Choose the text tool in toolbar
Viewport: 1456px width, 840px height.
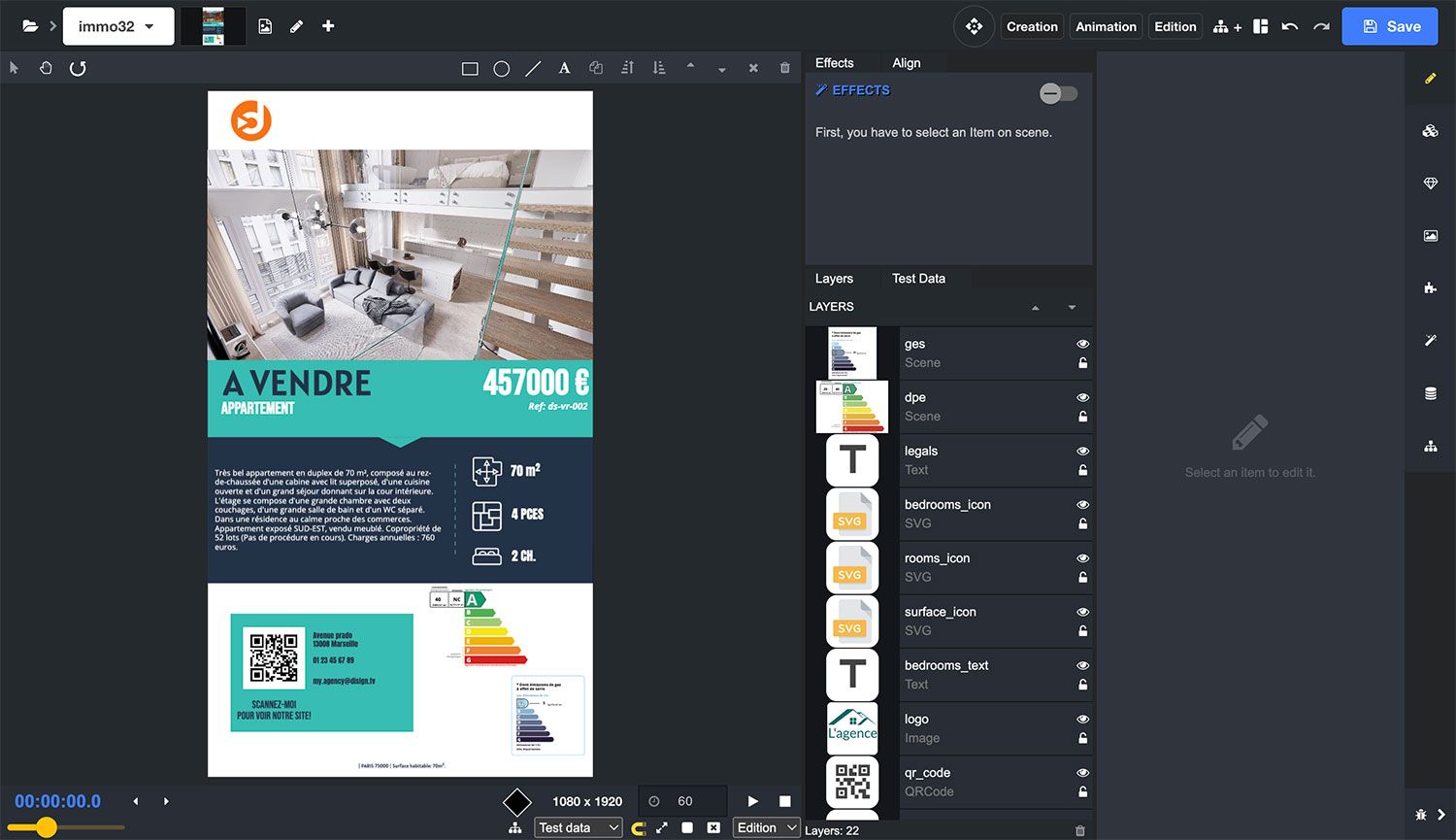click(x=564, y=68)
